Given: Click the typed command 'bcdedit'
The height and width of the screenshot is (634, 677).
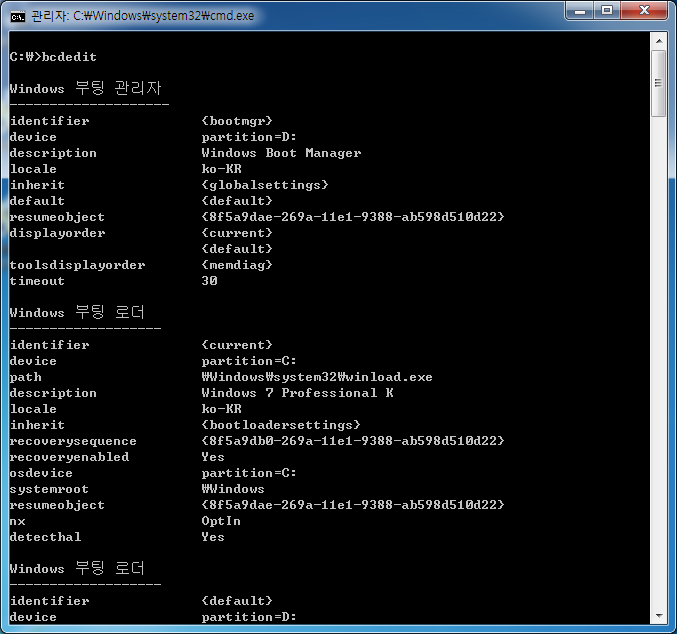Looking at the screenshot, I should click(x=69, y=57).
